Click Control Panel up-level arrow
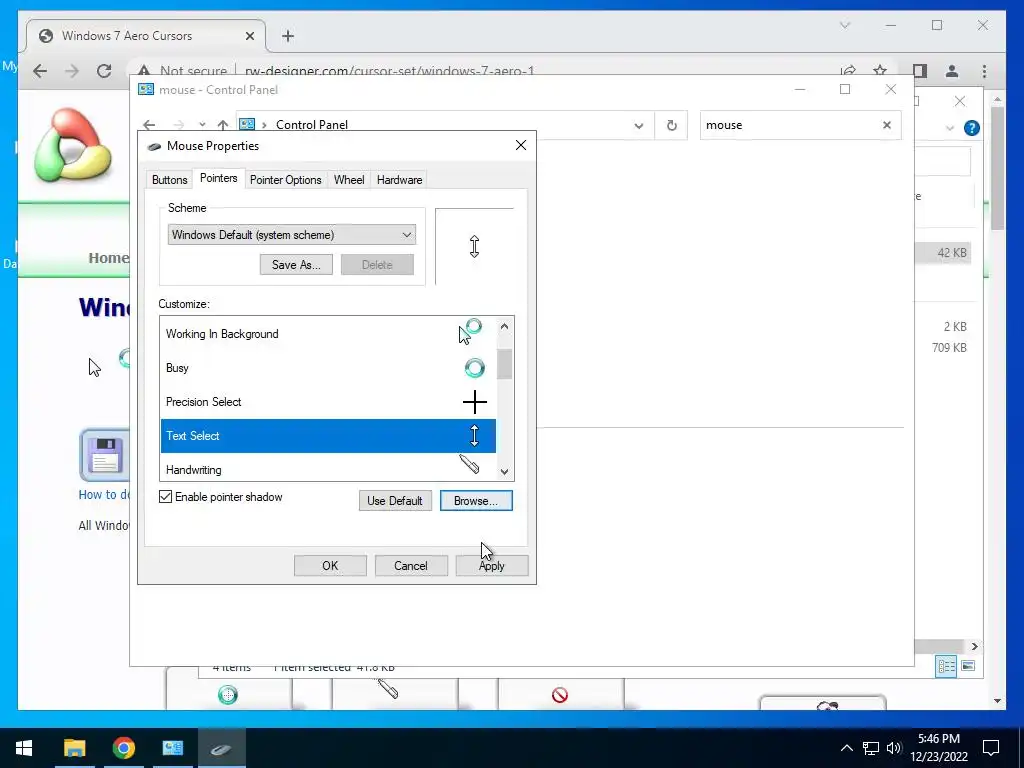The height and width of the screenshot is (768, 1024). coord(223,125)
